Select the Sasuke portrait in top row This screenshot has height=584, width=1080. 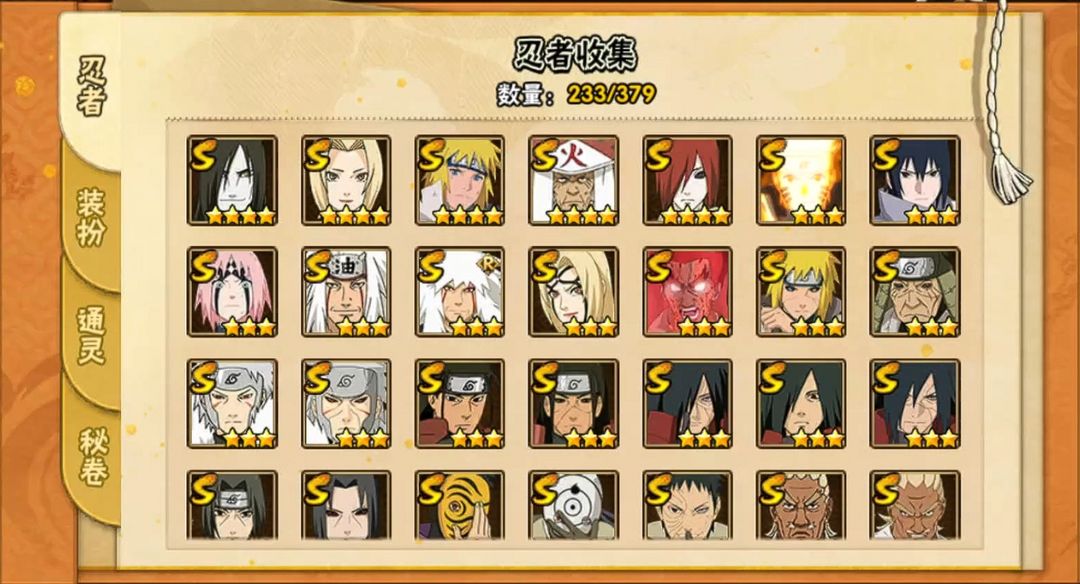[x=915, y=180]
